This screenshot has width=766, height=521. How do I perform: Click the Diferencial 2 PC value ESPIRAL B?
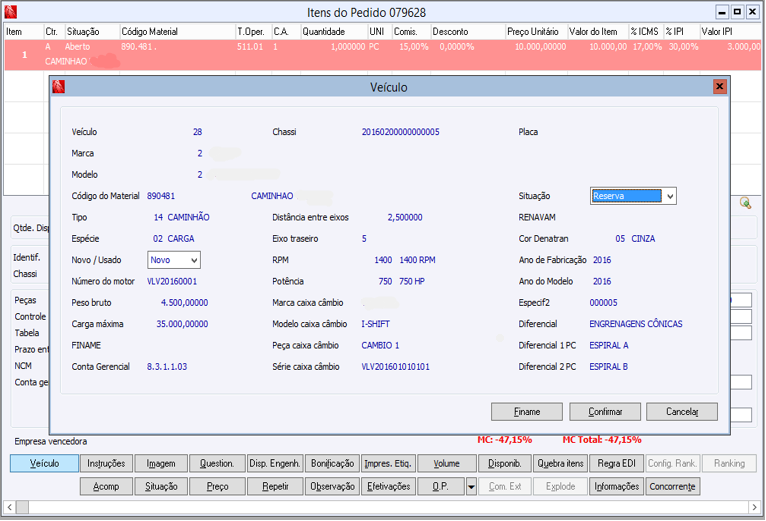(608, 367)
